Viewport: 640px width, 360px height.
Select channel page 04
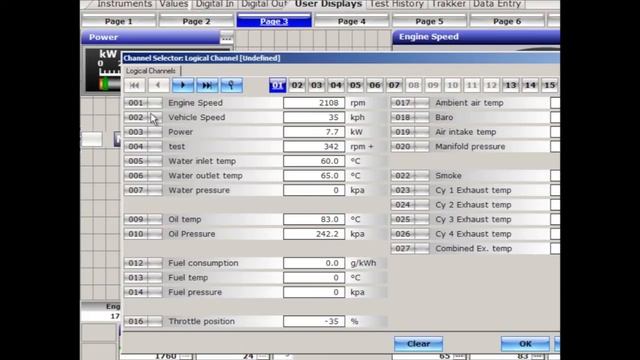click(x=336, y=85)
